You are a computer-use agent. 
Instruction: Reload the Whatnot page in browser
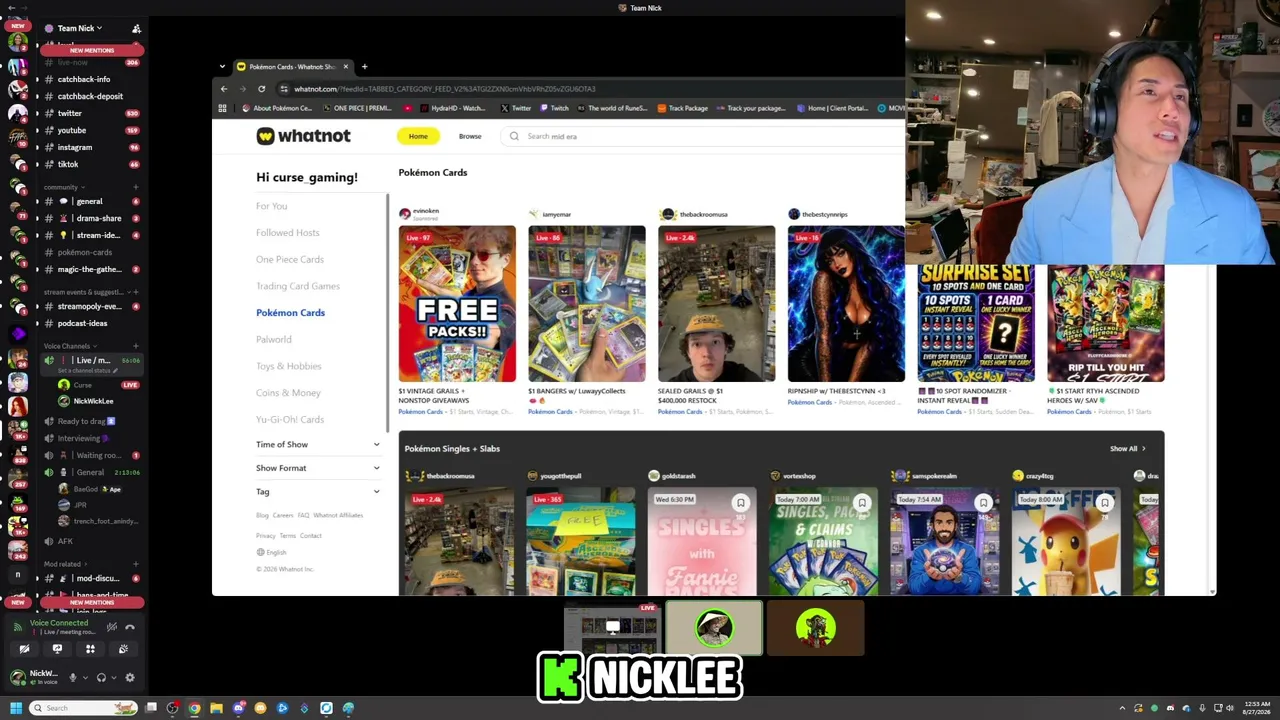click(x=261, y=89)
